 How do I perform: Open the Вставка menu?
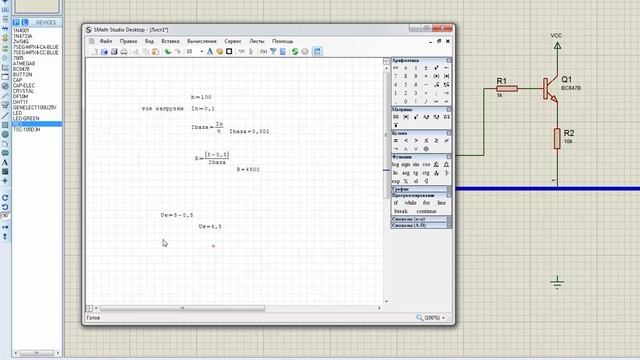click(170, 41)
